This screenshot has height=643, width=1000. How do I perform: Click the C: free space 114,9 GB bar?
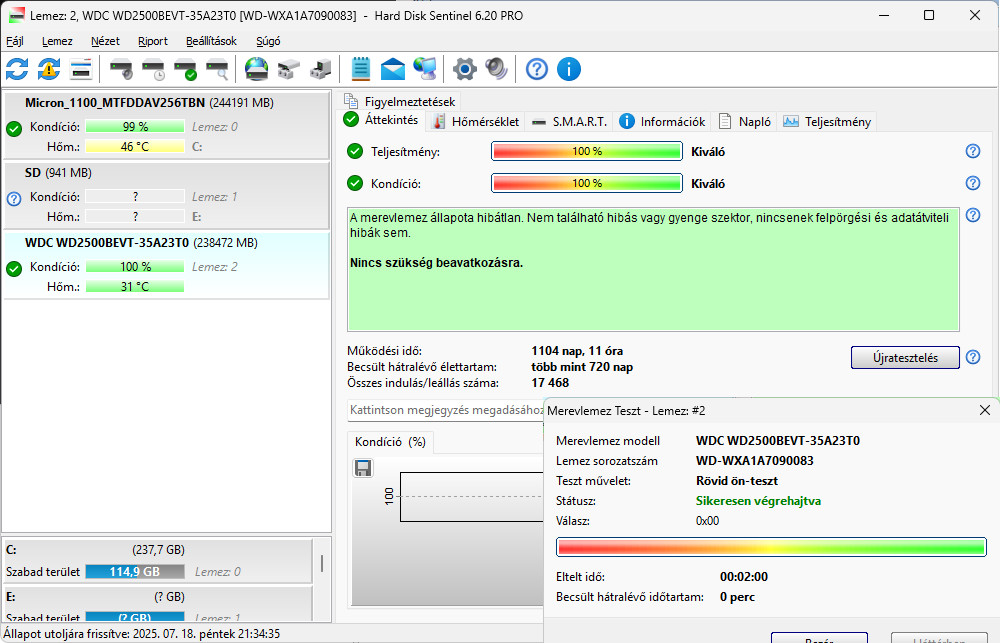tap(135, 572)
